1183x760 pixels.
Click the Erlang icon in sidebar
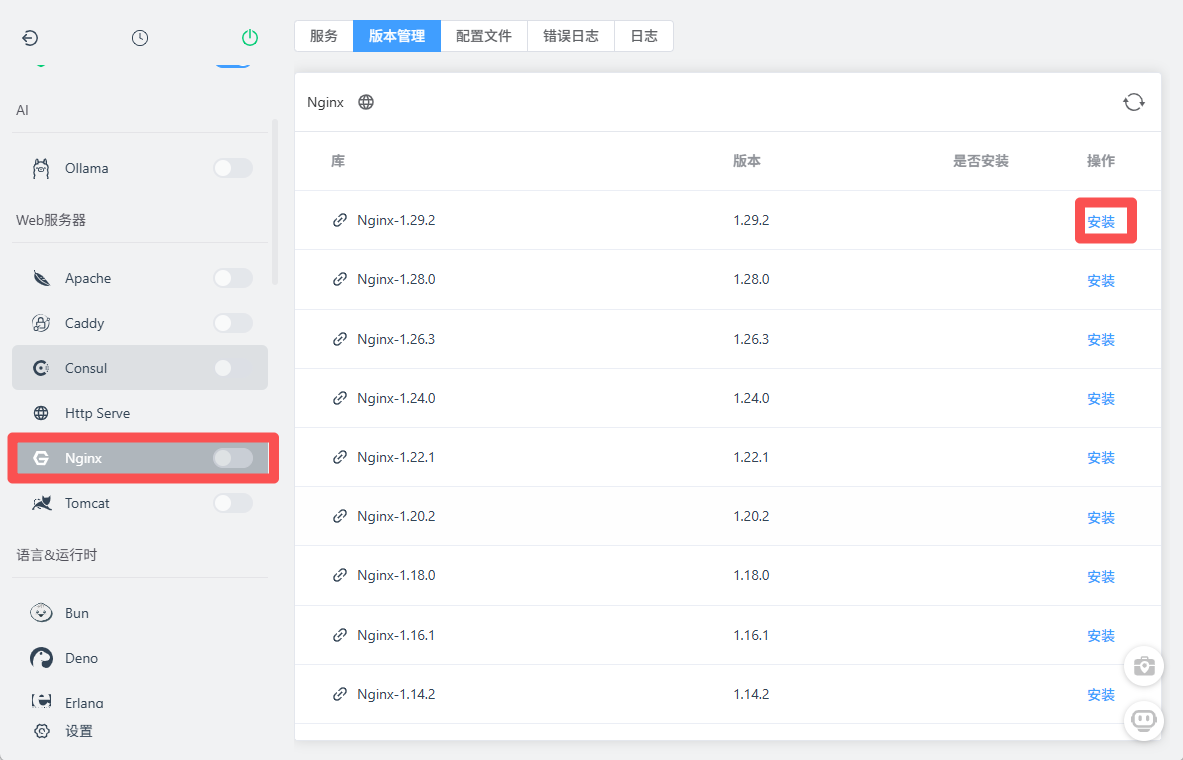tap(41, 702)
